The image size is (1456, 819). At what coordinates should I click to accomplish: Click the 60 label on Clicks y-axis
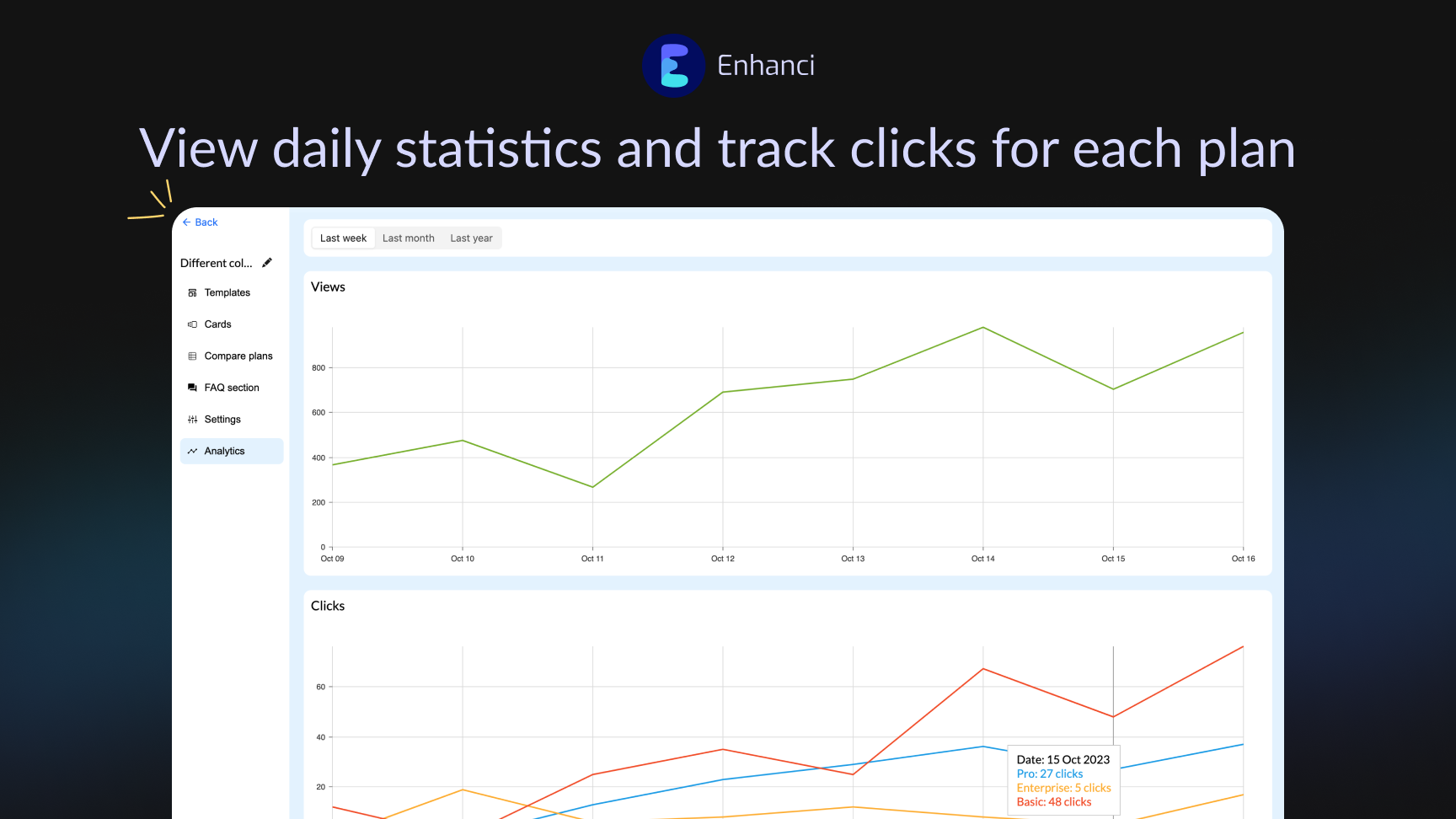coord(320,688)
